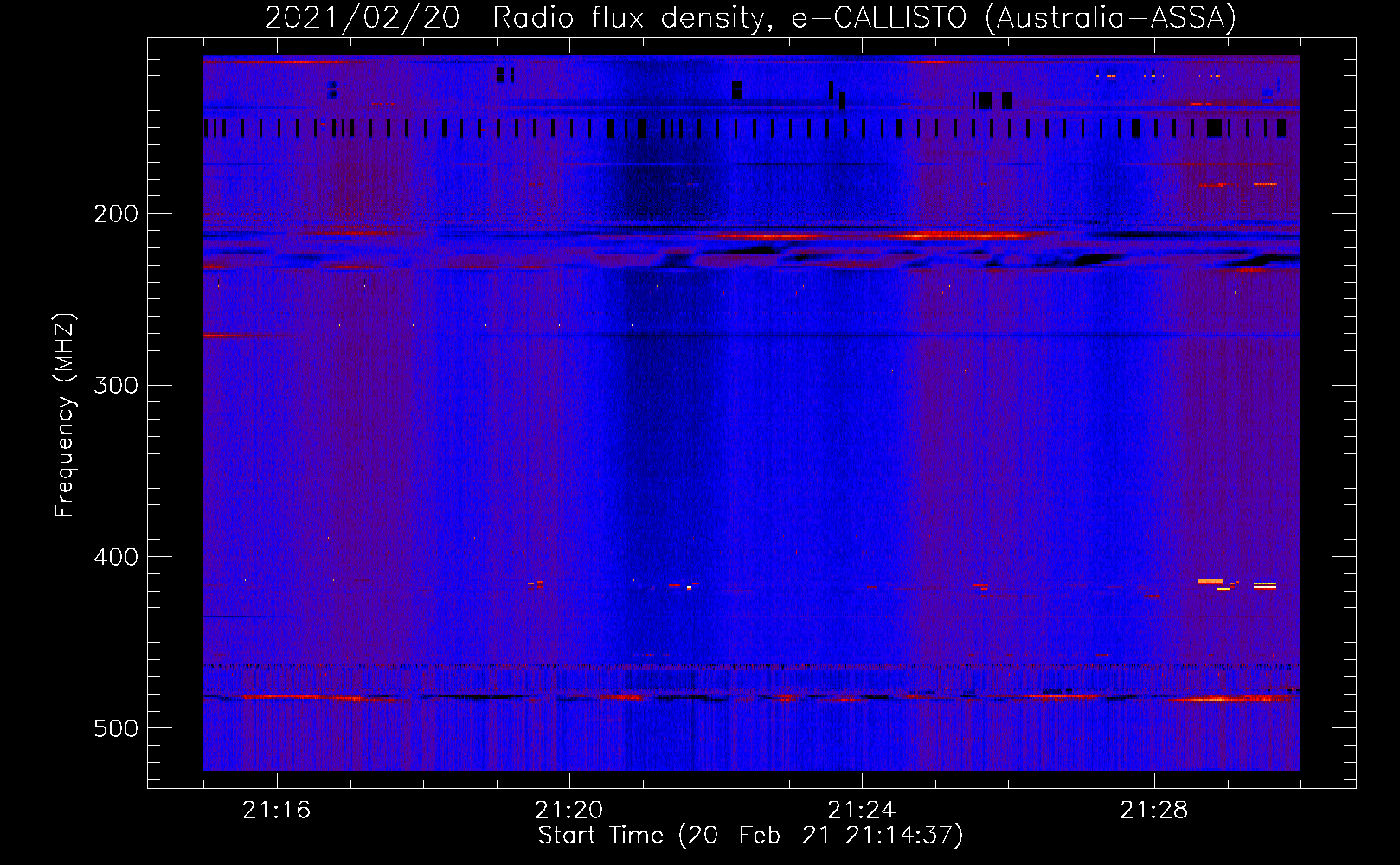Click the 21:24 time tick label

tap(862, 811)
